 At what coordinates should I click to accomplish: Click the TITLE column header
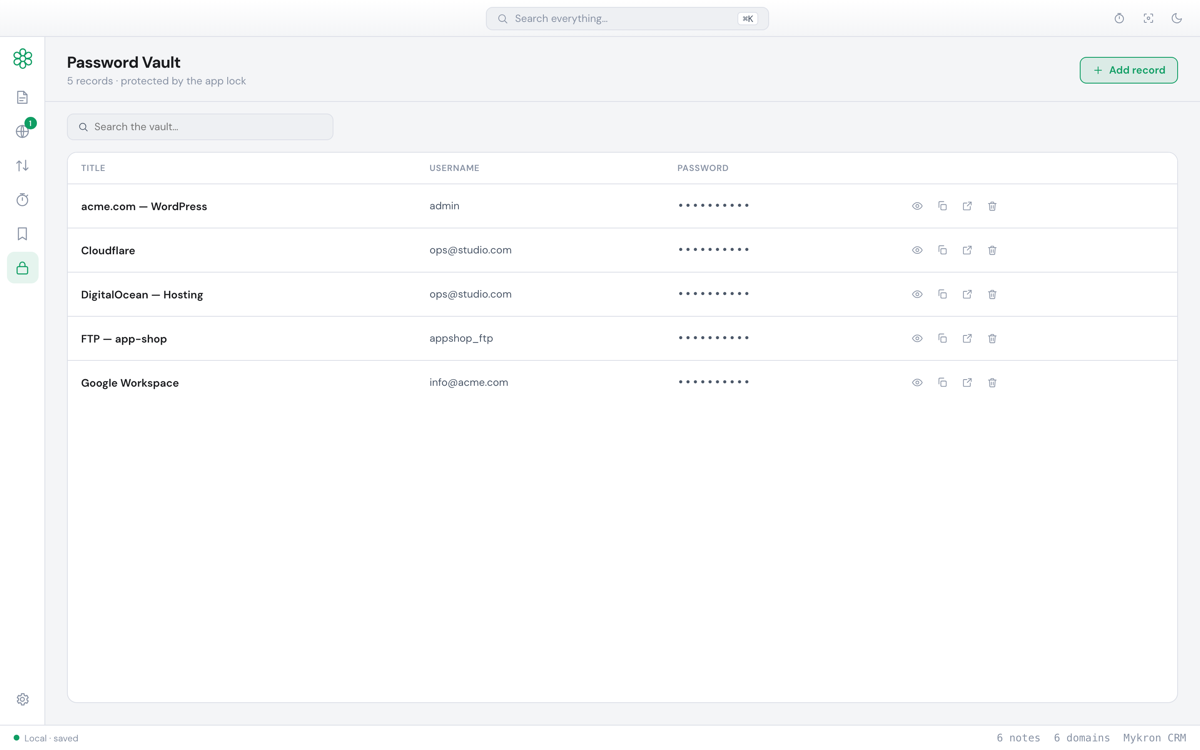pyautogui.click(x=93, y=168)
